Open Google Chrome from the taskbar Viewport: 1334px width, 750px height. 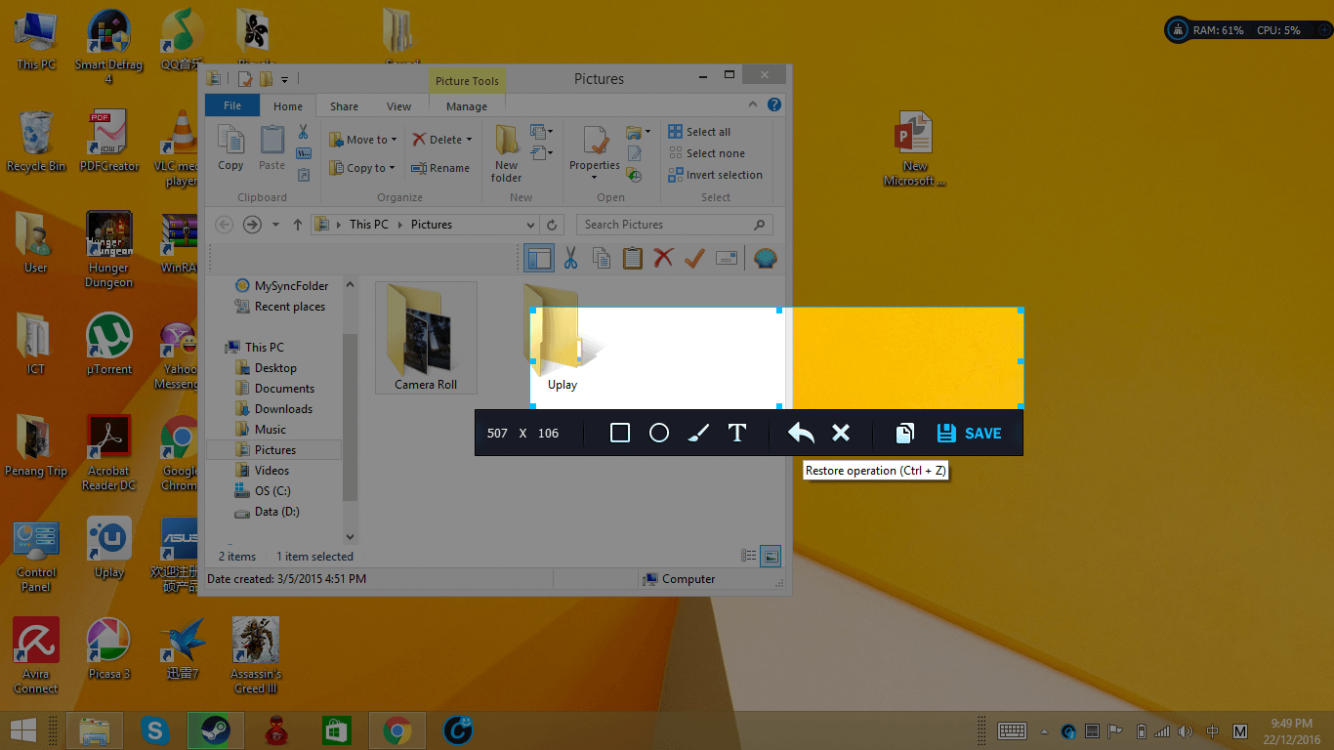pyautogui.click(x=397, y=731)
